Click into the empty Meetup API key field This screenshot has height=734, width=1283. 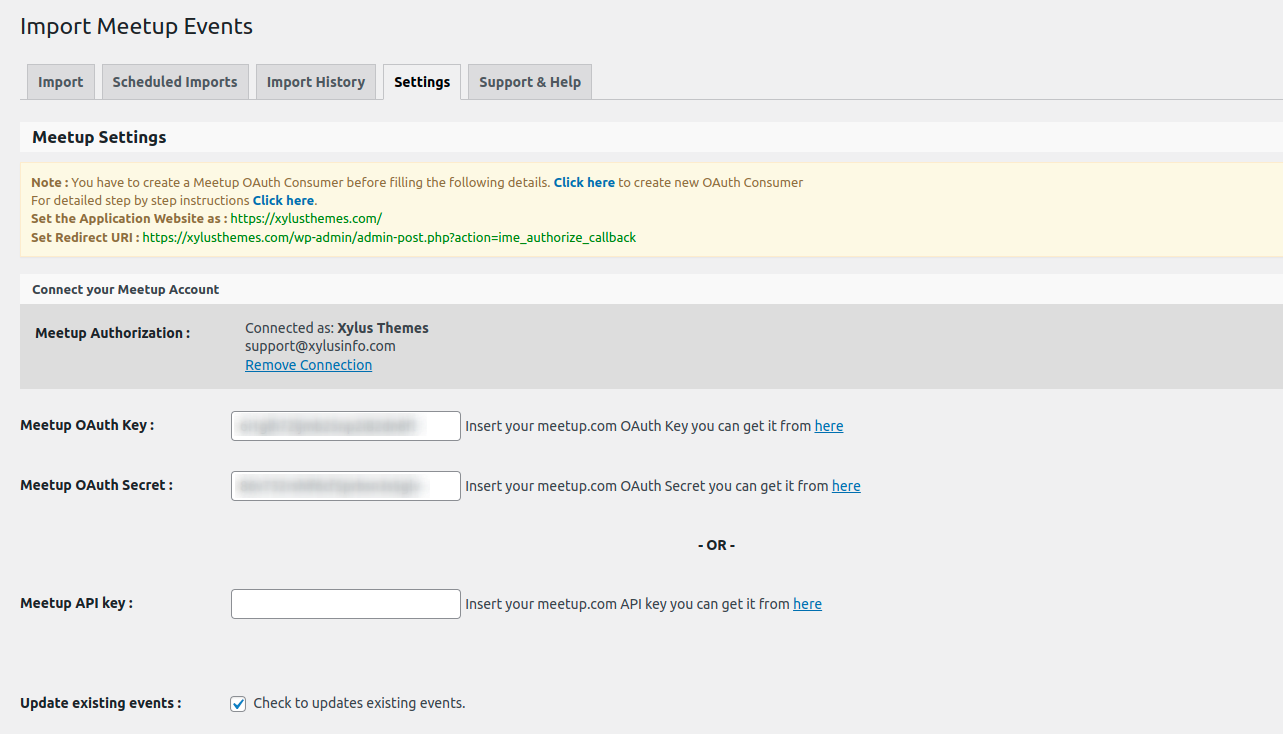click(345, 604)
